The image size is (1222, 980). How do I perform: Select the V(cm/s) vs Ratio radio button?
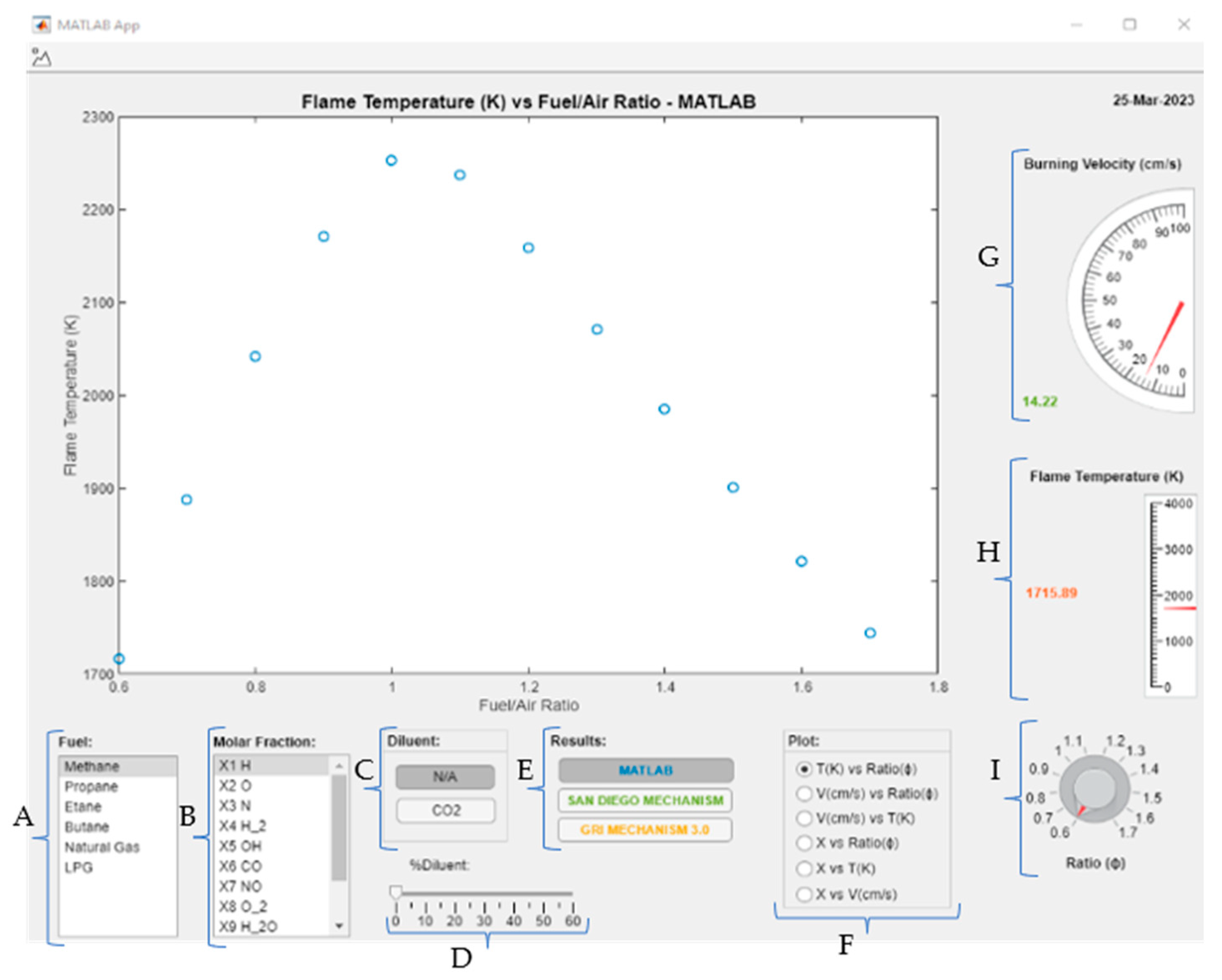coord(804,794)
